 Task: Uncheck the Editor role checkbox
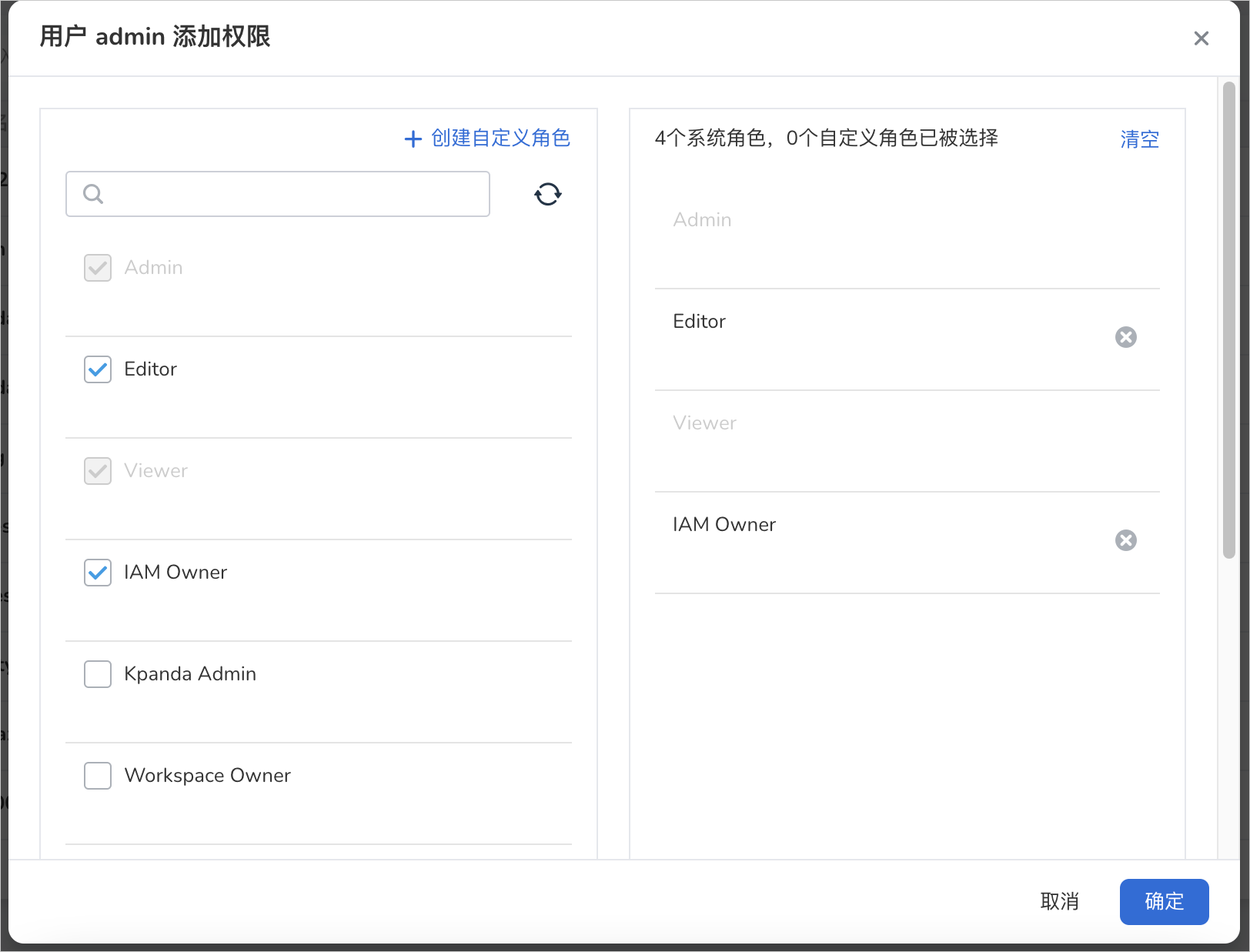[98, 369]
